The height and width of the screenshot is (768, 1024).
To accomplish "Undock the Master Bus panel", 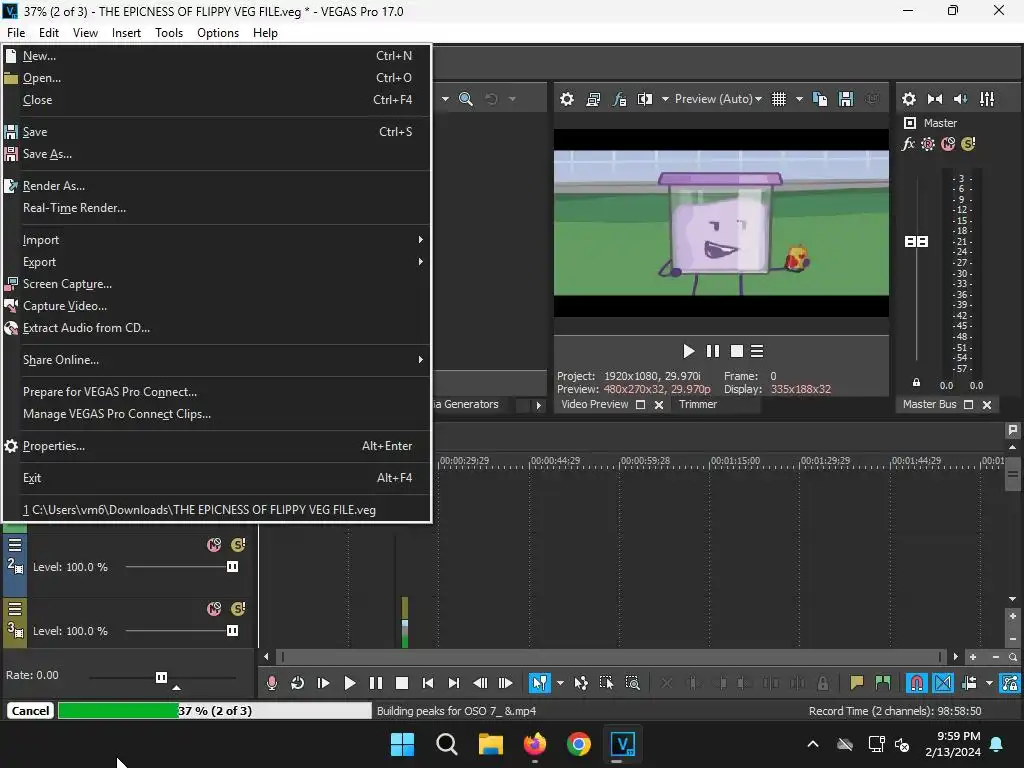I will click(x=968, y=405).
